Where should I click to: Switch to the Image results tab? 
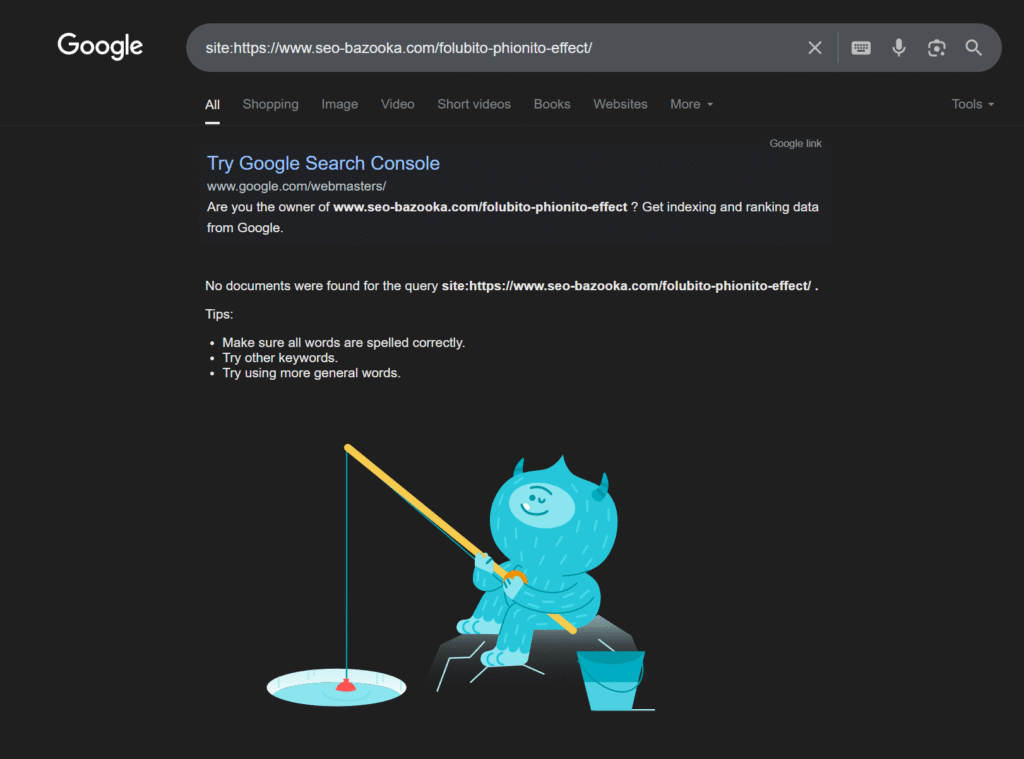(x=340, y=105)
